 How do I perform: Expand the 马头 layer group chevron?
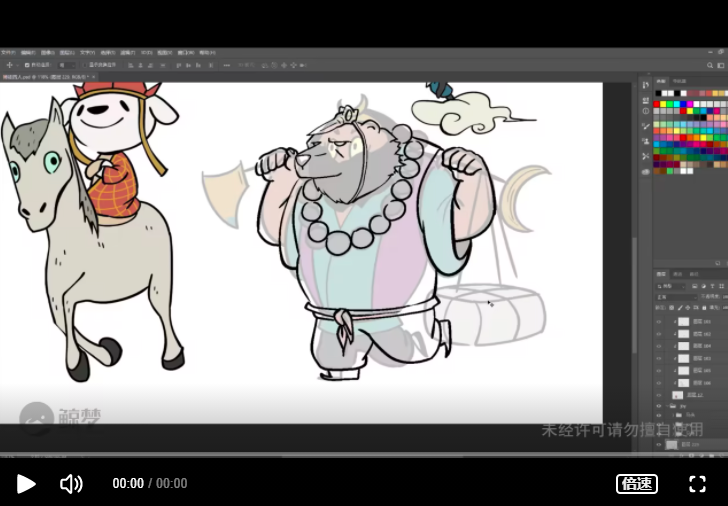pos(673,415)
